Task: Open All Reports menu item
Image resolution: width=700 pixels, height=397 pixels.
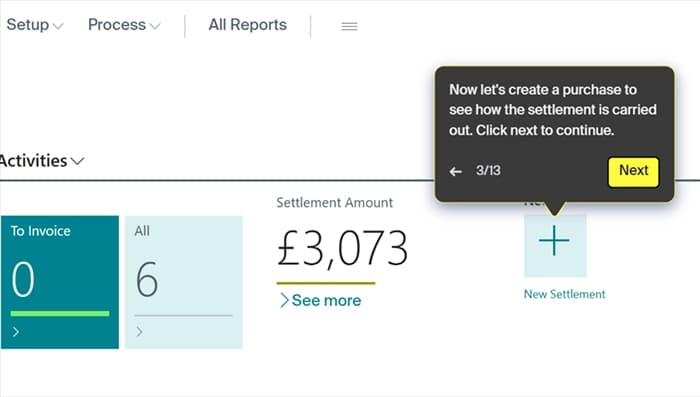Action: tap(247, 25)
